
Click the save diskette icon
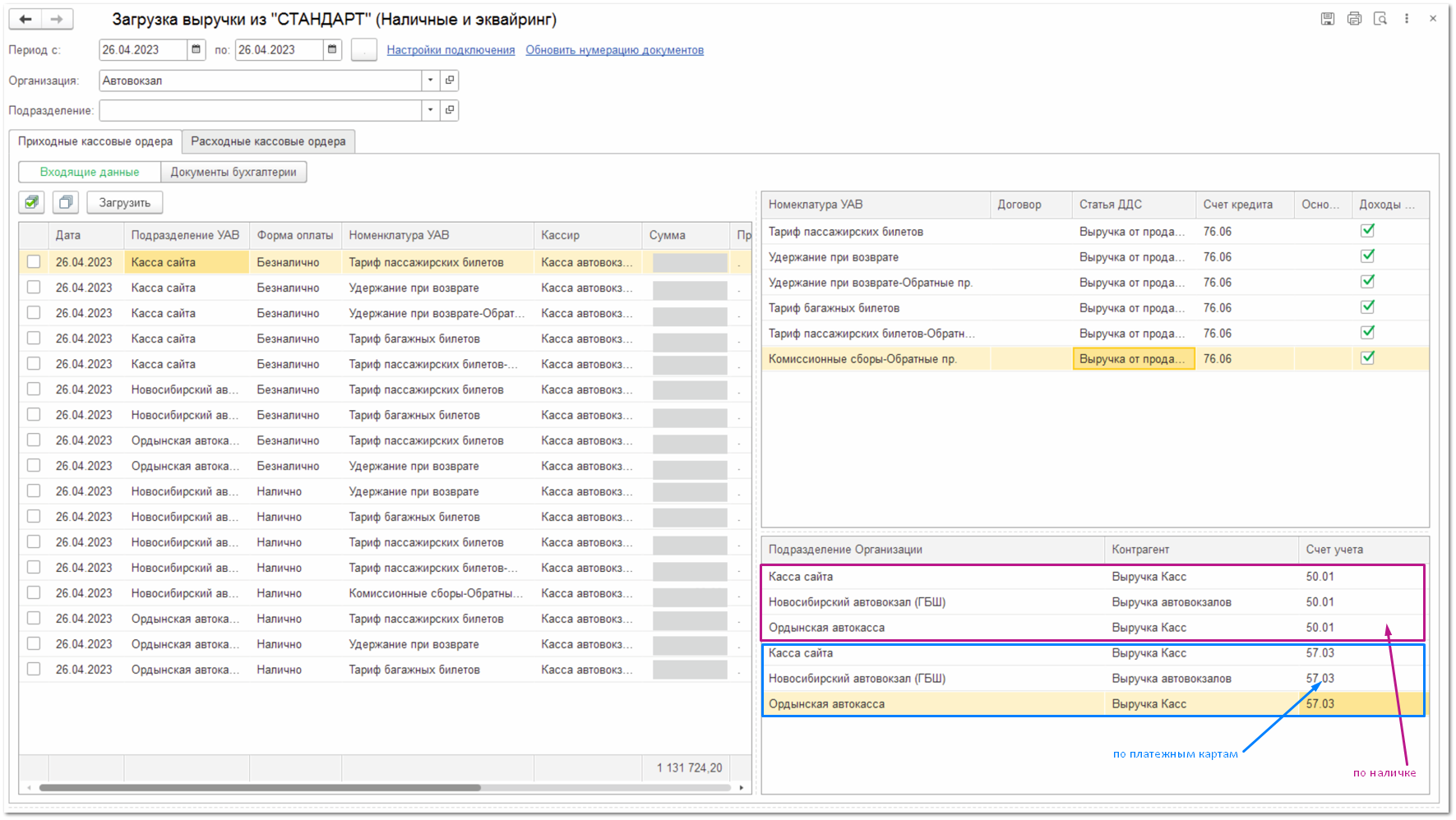tap(1327, 19)
